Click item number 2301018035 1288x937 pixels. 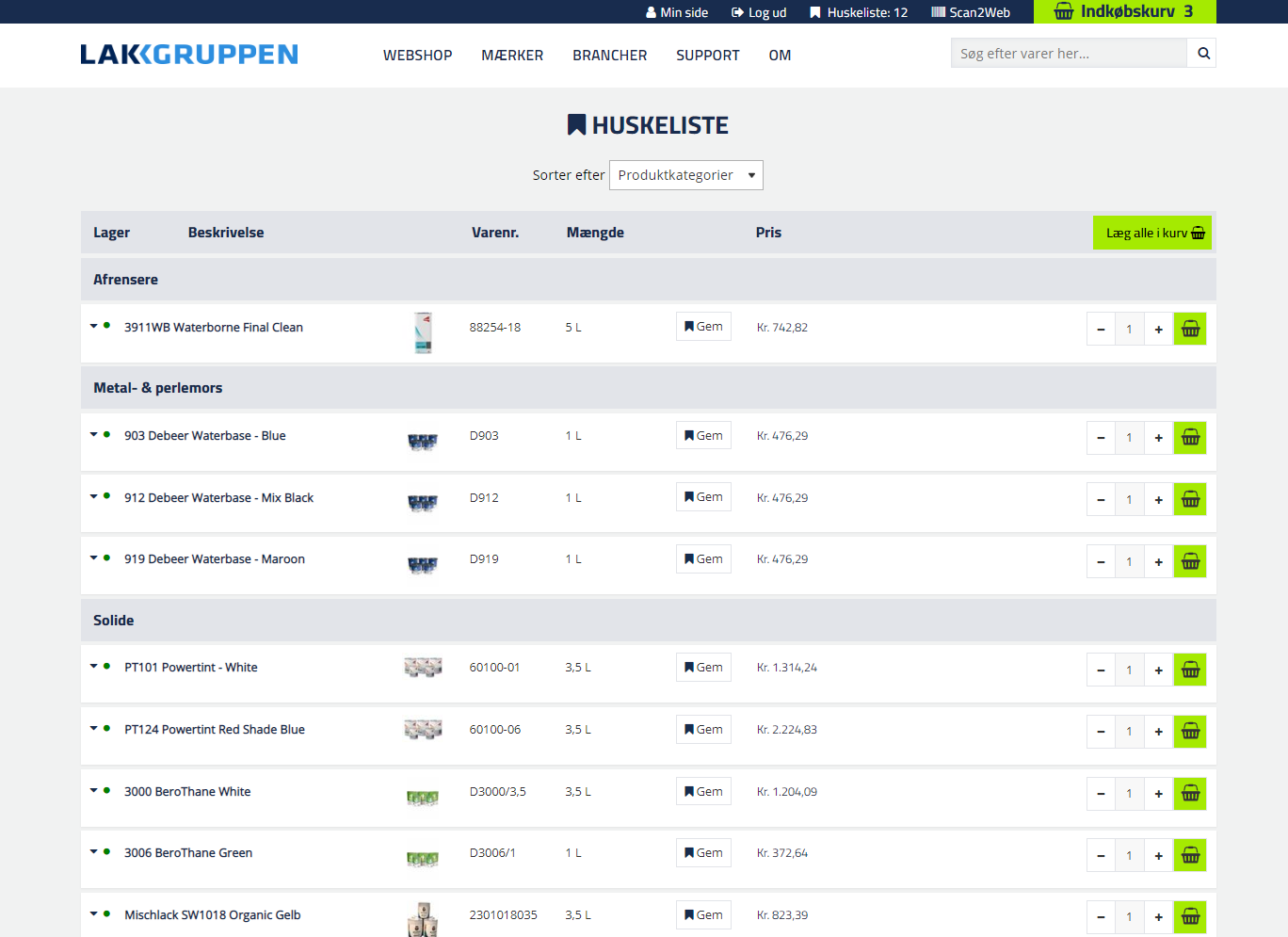pyautogui.click(x=504, y=915)
